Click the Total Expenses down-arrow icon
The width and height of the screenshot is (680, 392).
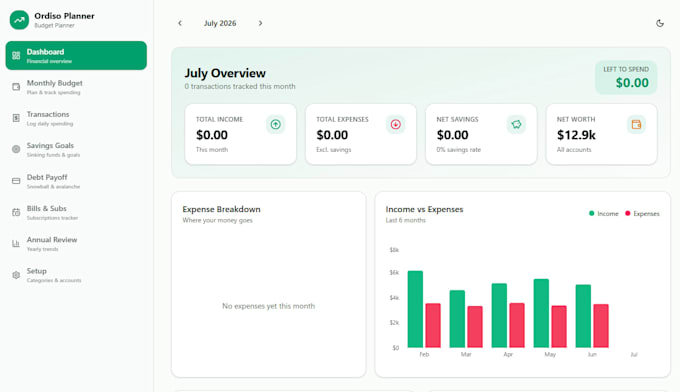click(x=396, y=124)
